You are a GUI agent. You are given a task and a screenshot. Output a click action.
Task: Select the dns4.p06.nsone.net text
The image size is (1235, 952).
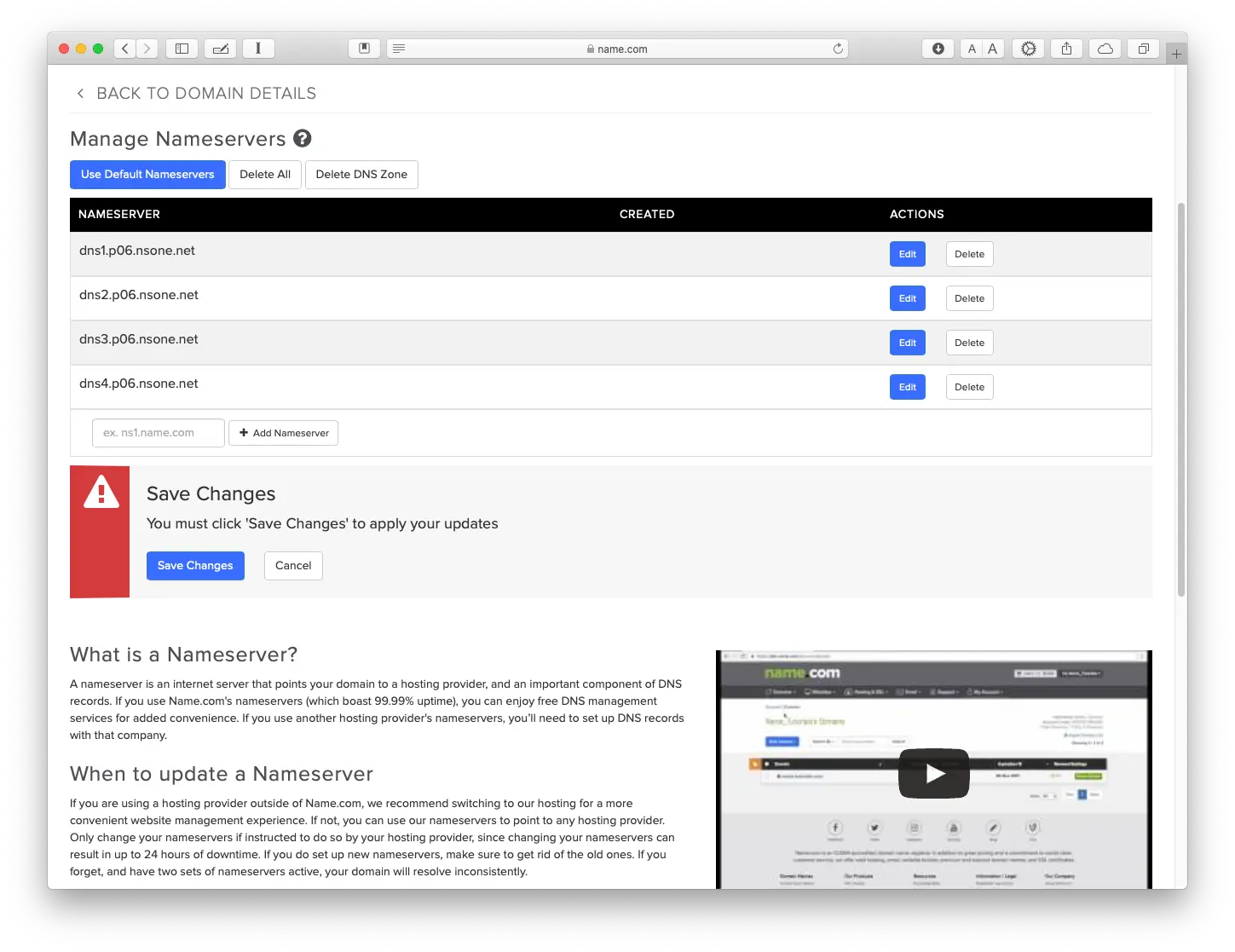tap(139, 384)
